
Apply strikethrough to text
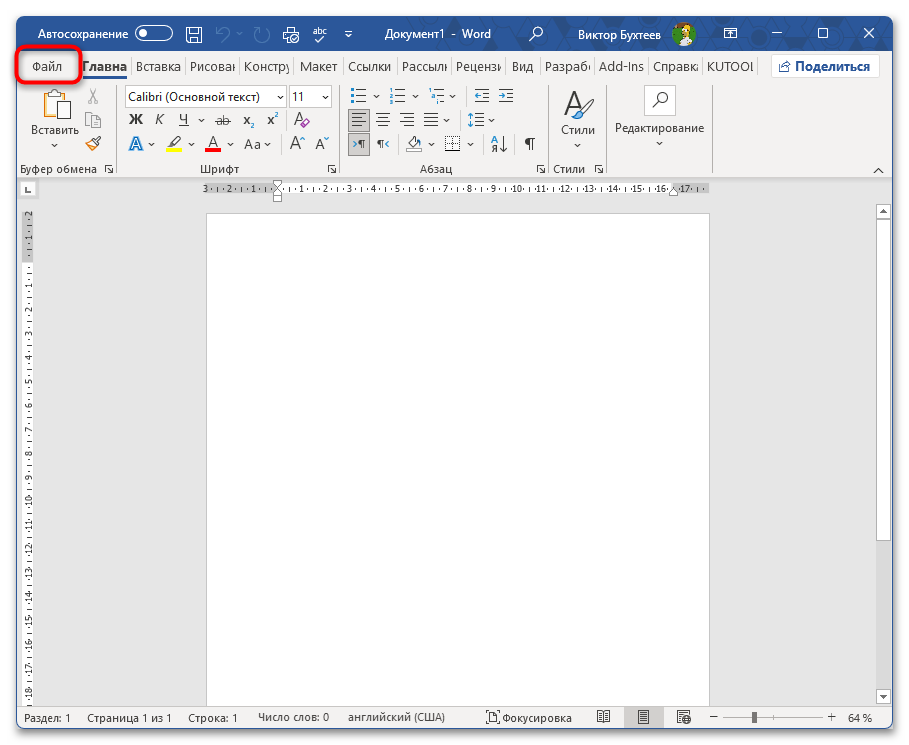pos(222,119)
